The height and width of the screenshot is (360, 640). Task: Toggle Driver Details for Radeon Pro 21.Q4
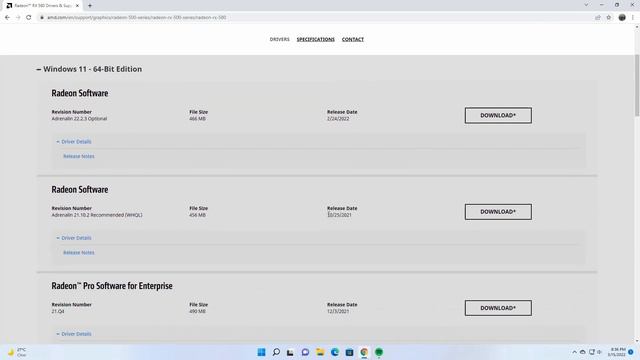click(74, 334)
